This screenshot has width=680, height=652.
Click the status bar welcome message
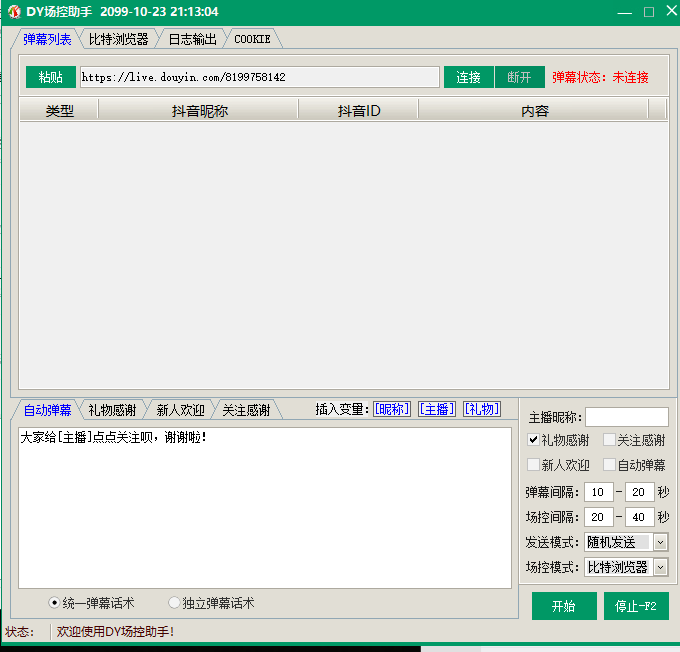point(115,632)
